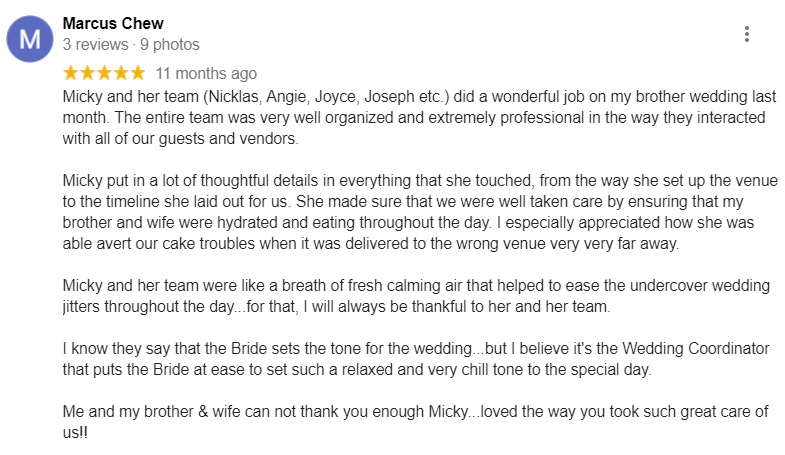Click the paragraph about 'breath of fresh calming air'

pyautogui.click(x=416, y=296)
